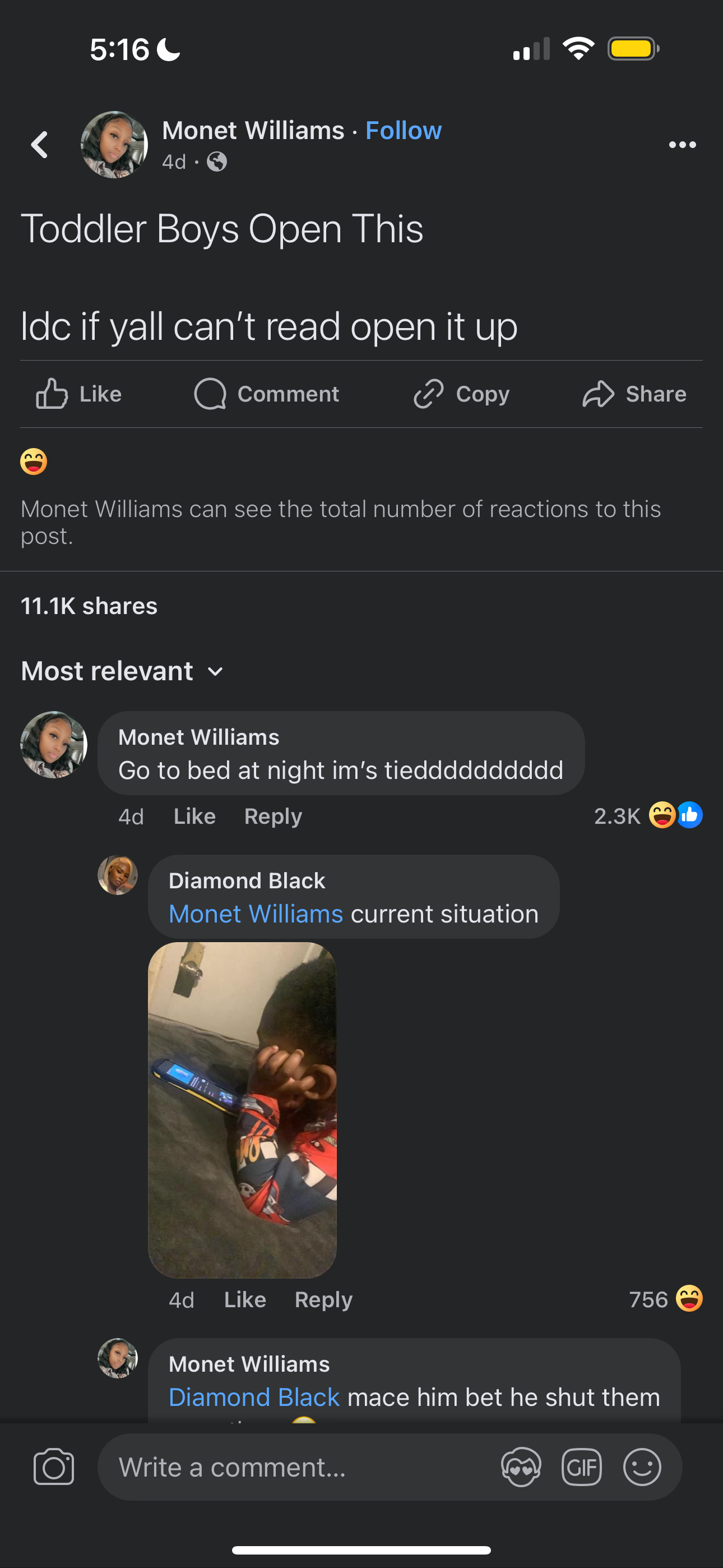Open the 11.1K shares list
This screenshot has width=723, height=1568.
coord(90,606)
